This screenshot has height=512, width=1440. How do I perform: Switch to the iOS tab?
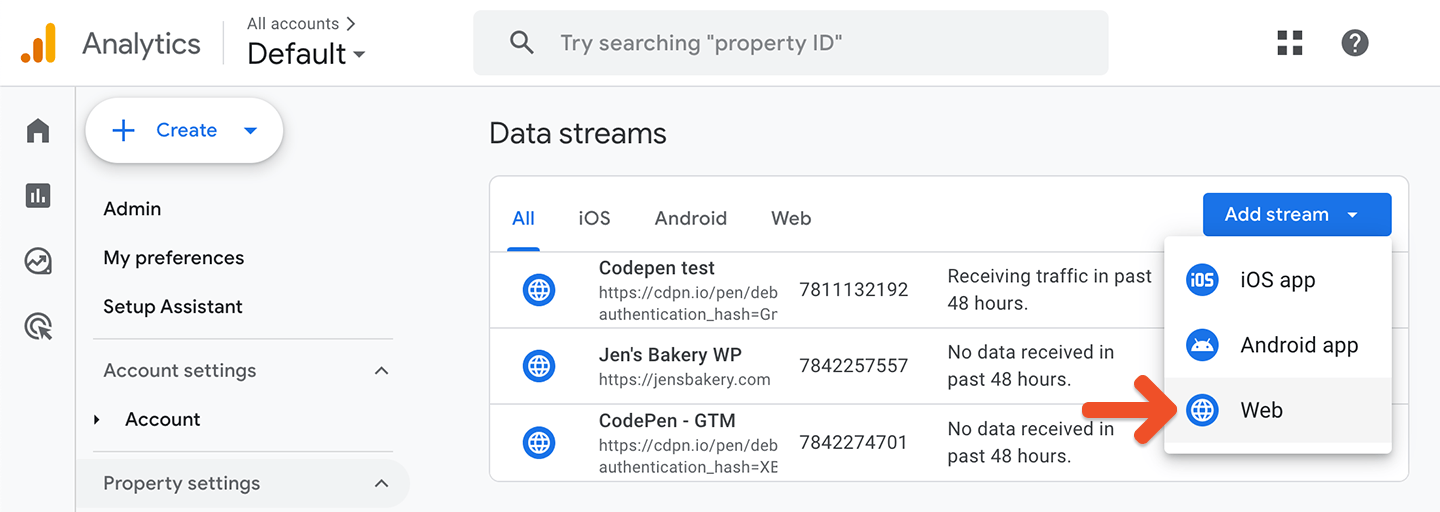pos(594,218)
